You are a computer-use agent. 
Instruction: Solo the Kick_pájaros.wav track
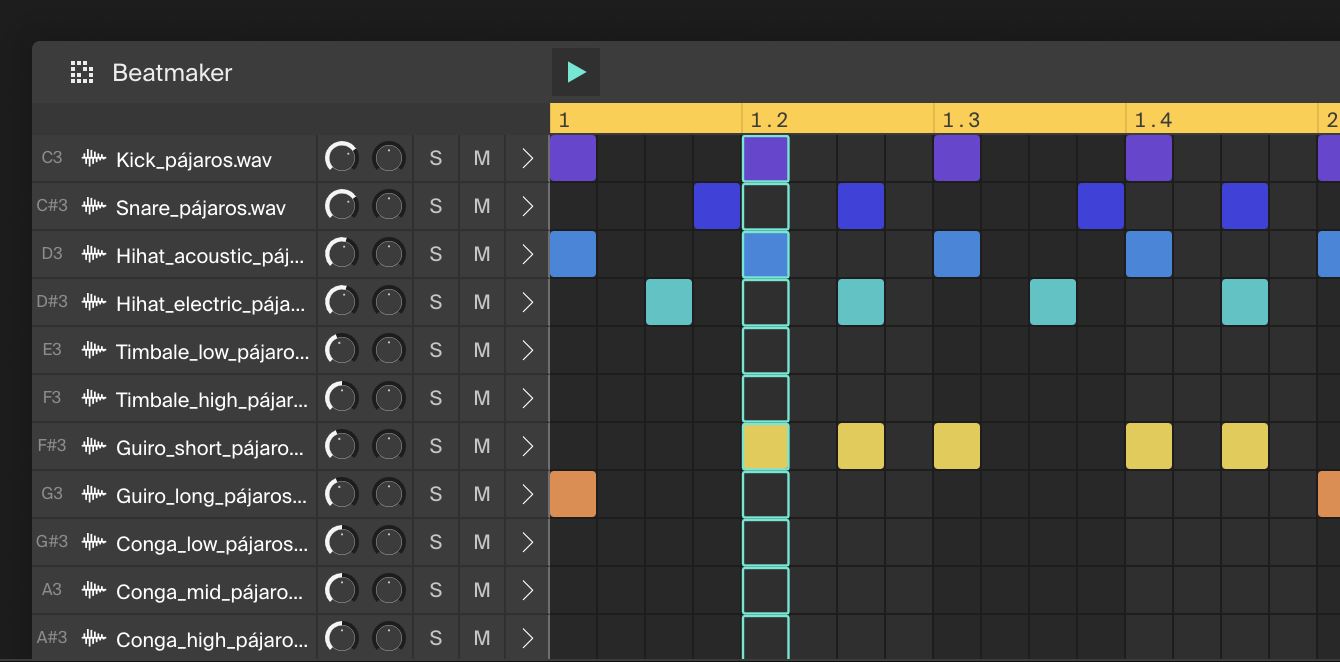click(x=437, y=158)
